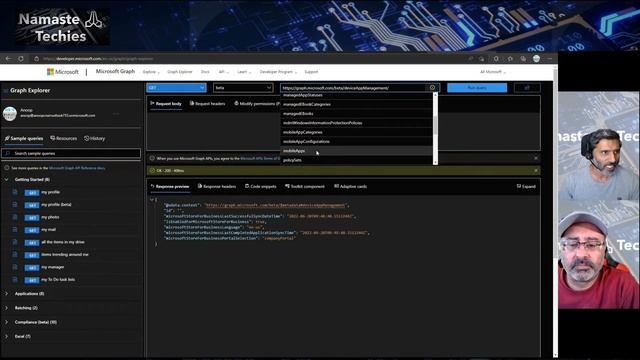Click the autocomplete list scrollbar thumb
Screen dimensions: 640x360
pos(435,126)
